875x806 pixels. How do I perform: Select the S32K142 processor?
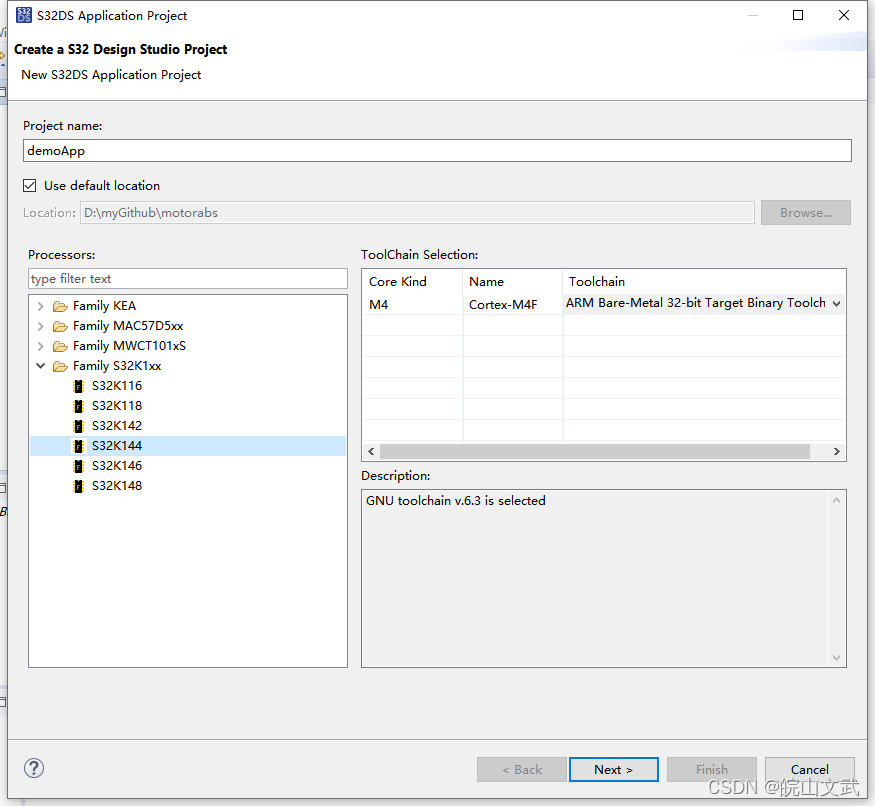[x=117, y=426]
